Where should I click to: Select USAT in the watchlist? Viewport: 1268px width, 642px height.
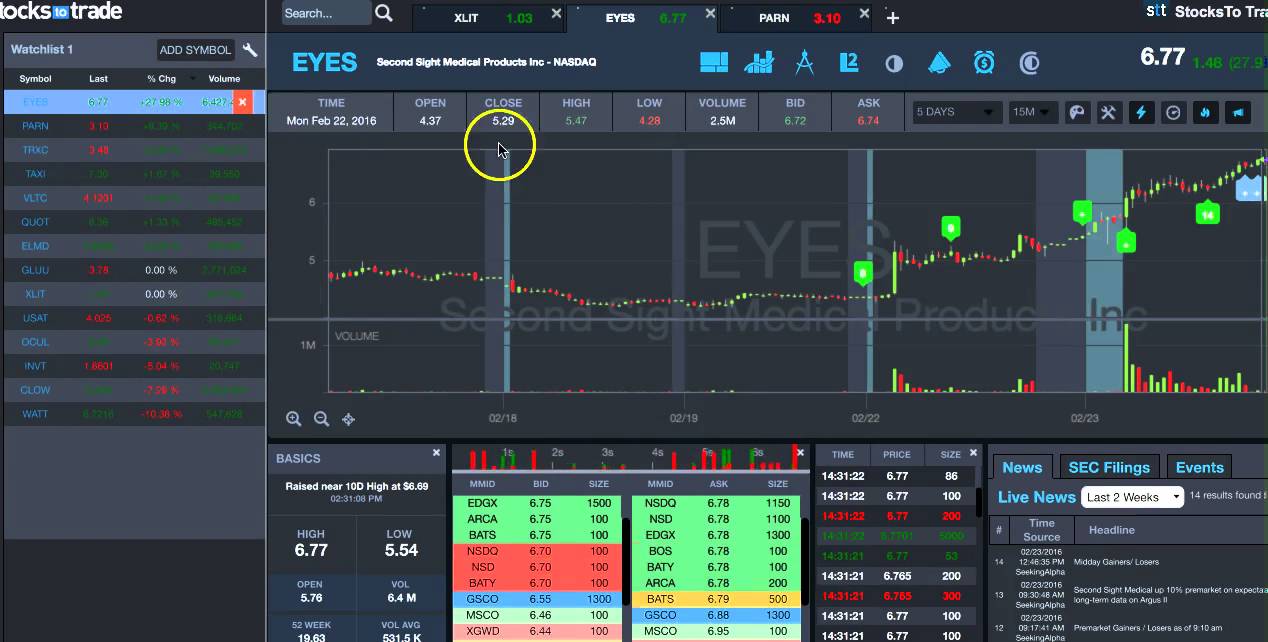[x=135, y=318]
